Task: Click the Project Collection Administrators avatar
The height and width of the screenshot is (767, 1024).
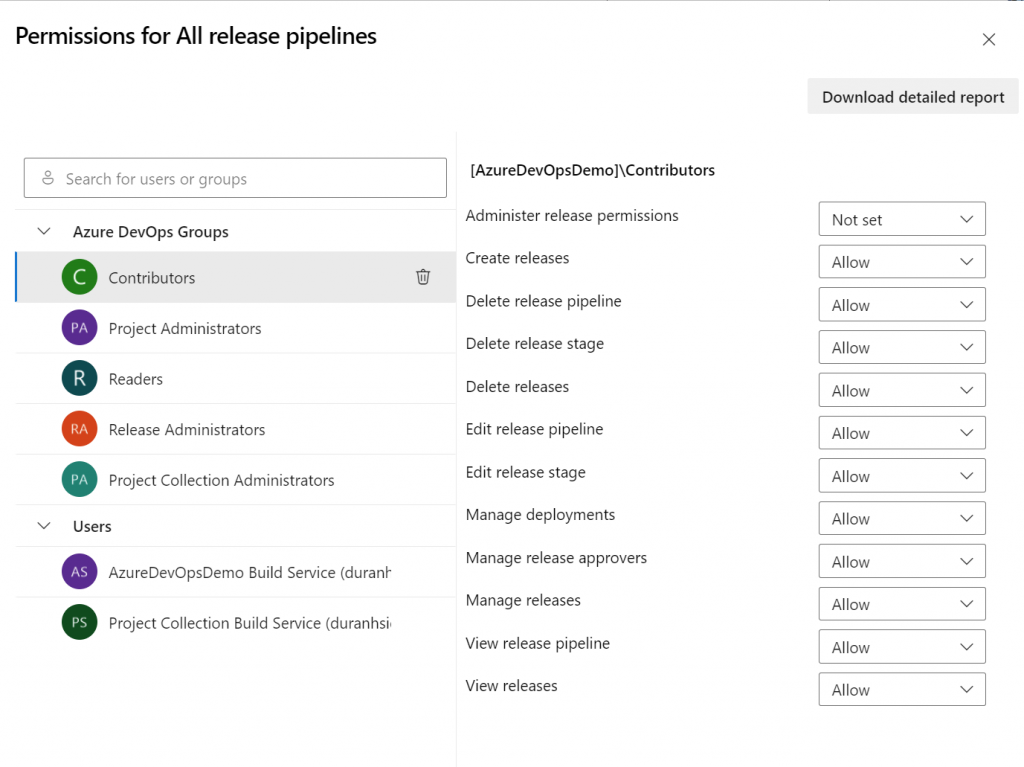Action: (79, 480)
